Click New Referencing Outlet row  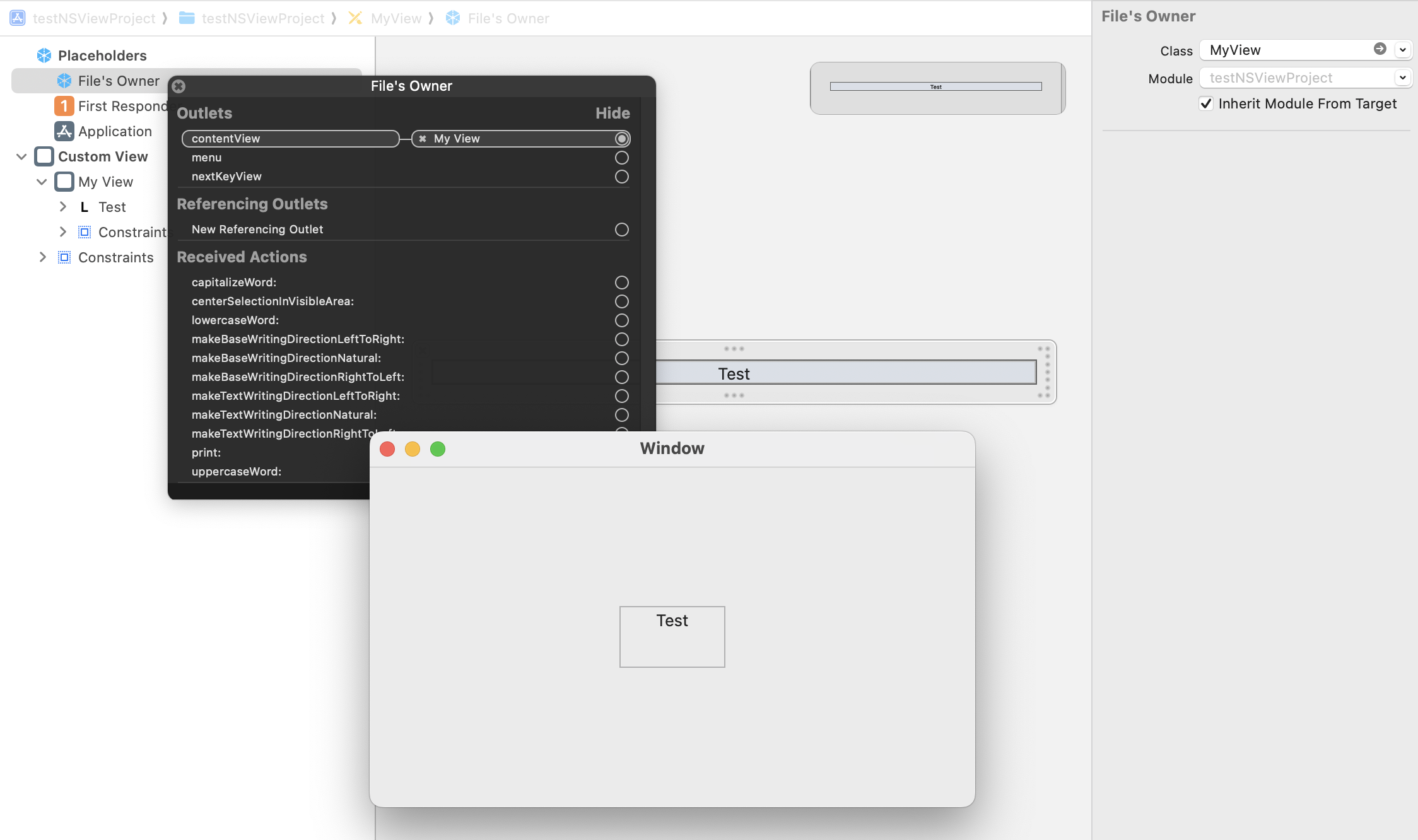(257, 230)
